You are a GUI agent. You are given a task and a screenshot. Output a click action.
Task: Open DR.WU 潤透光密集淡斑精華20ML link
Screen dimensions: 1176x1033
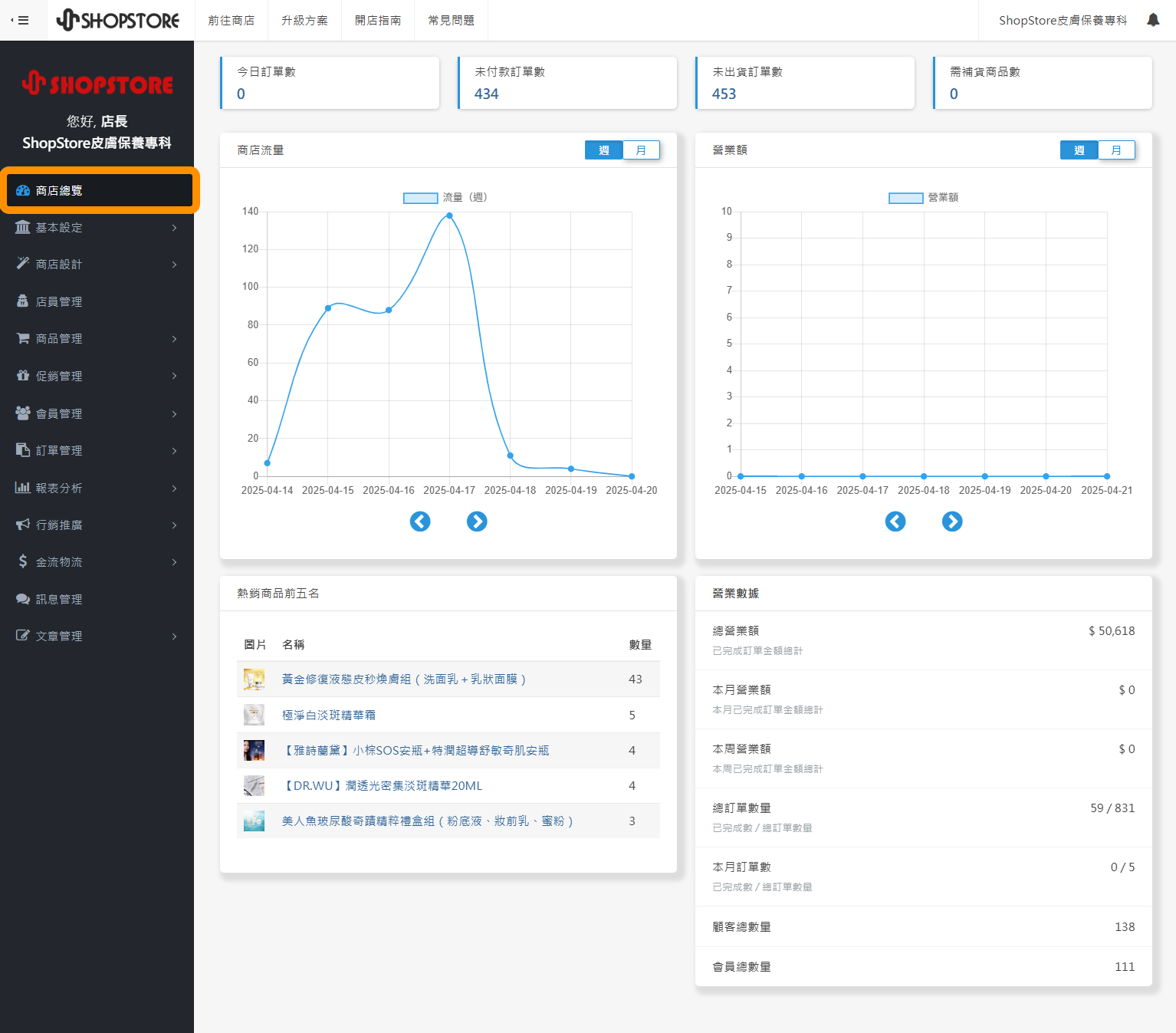(x=382, y=785)
